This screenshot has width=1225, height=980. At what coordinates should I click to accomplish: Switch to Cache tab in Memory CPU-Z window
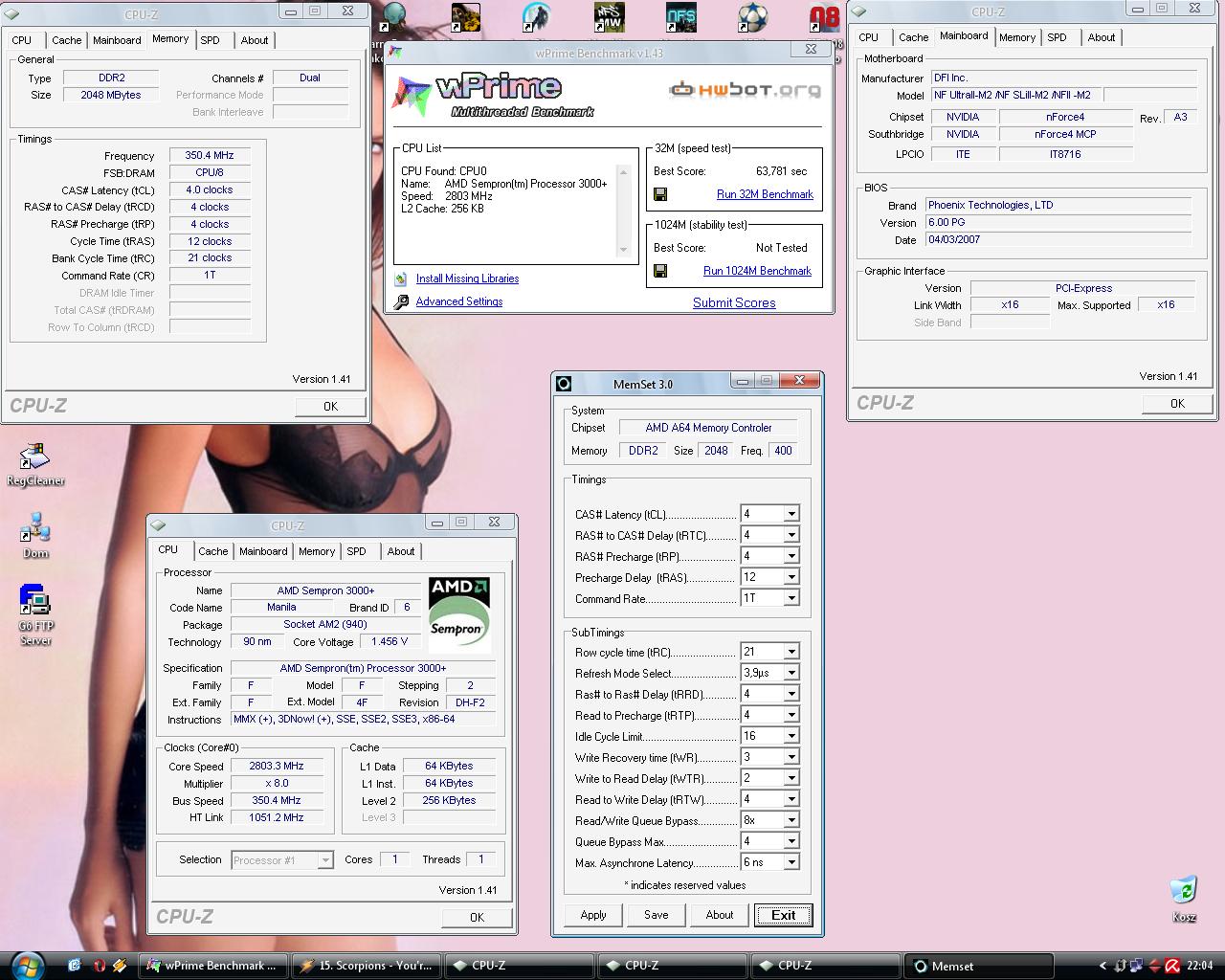(67, 40)
